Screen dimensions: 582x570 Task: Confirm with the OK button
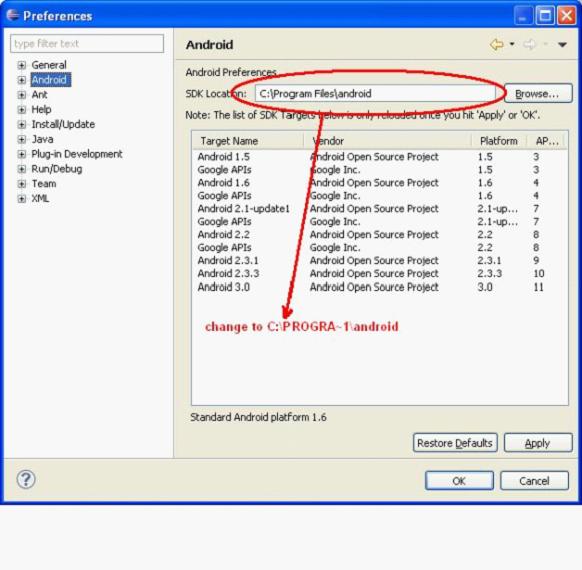pos(459,481)
